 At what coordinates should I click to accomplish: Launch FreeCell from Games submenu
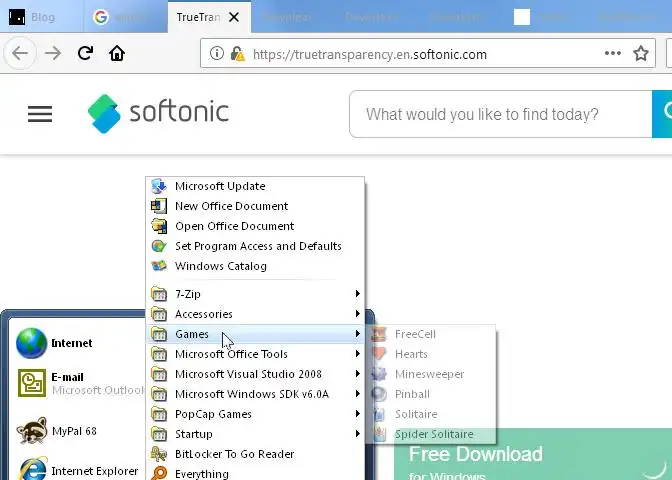432,334
